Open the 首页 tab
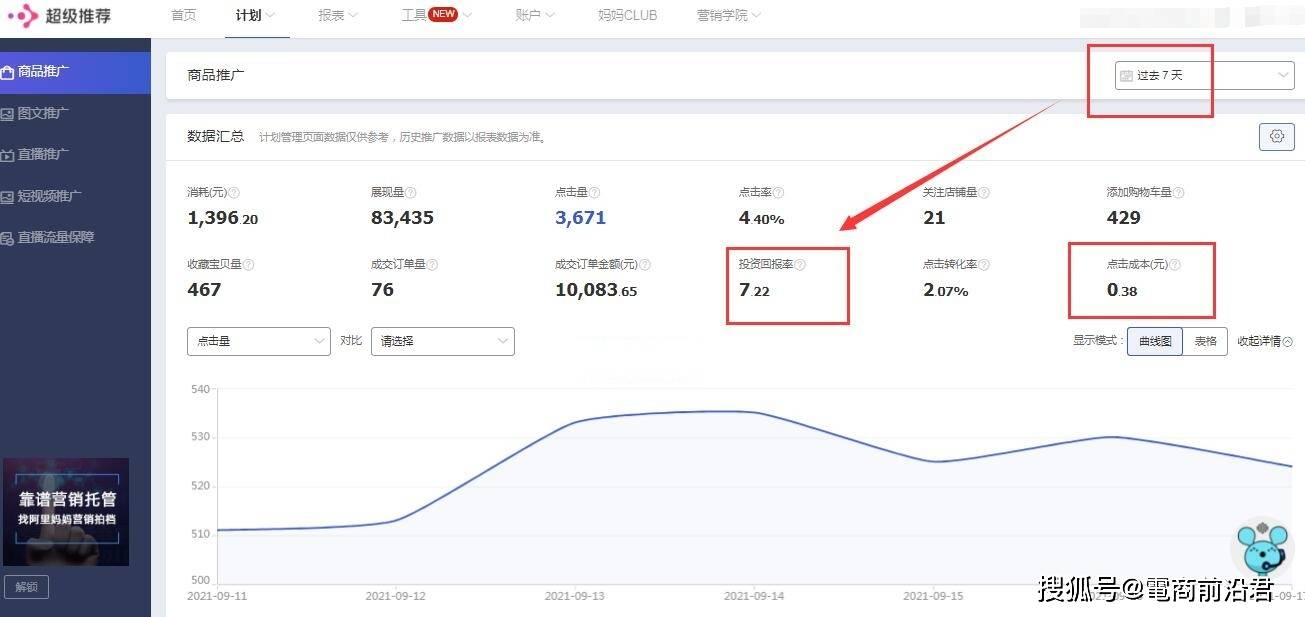 click(184, 15)
